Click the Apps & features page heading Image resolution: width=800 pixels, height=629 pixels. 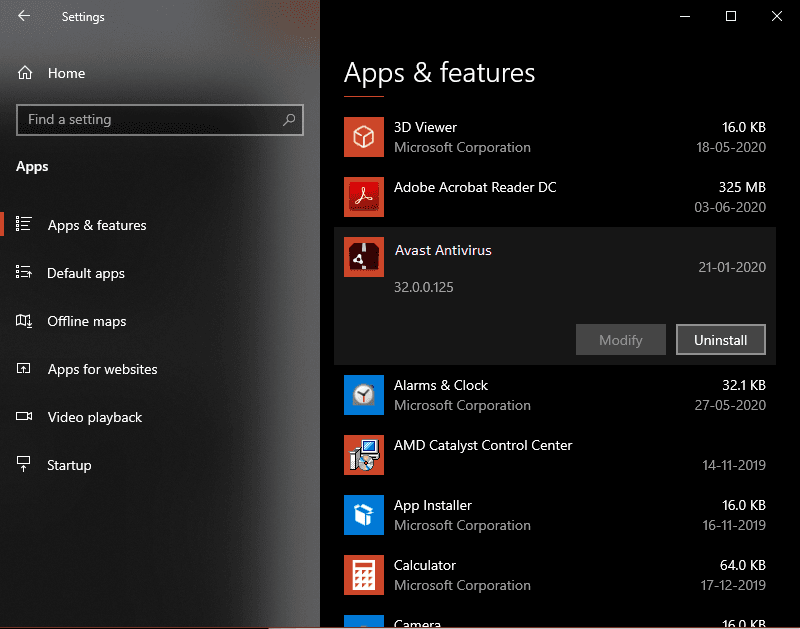(x=439, y=73)
